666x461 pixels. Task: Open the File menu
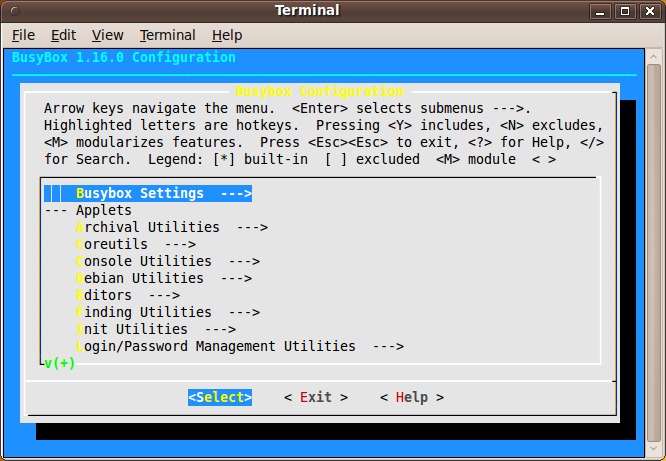click(x=23, y=35)
